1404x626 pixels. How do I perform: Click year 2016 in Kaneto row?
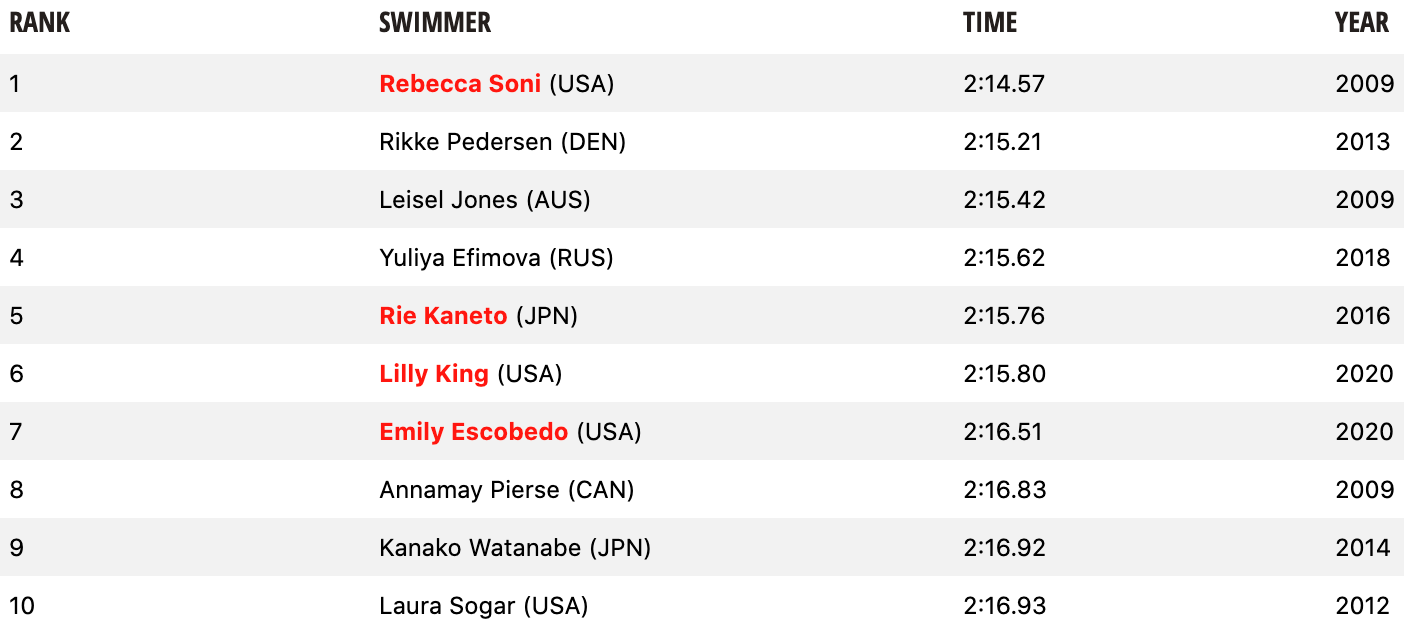(x=1363, y=316)
